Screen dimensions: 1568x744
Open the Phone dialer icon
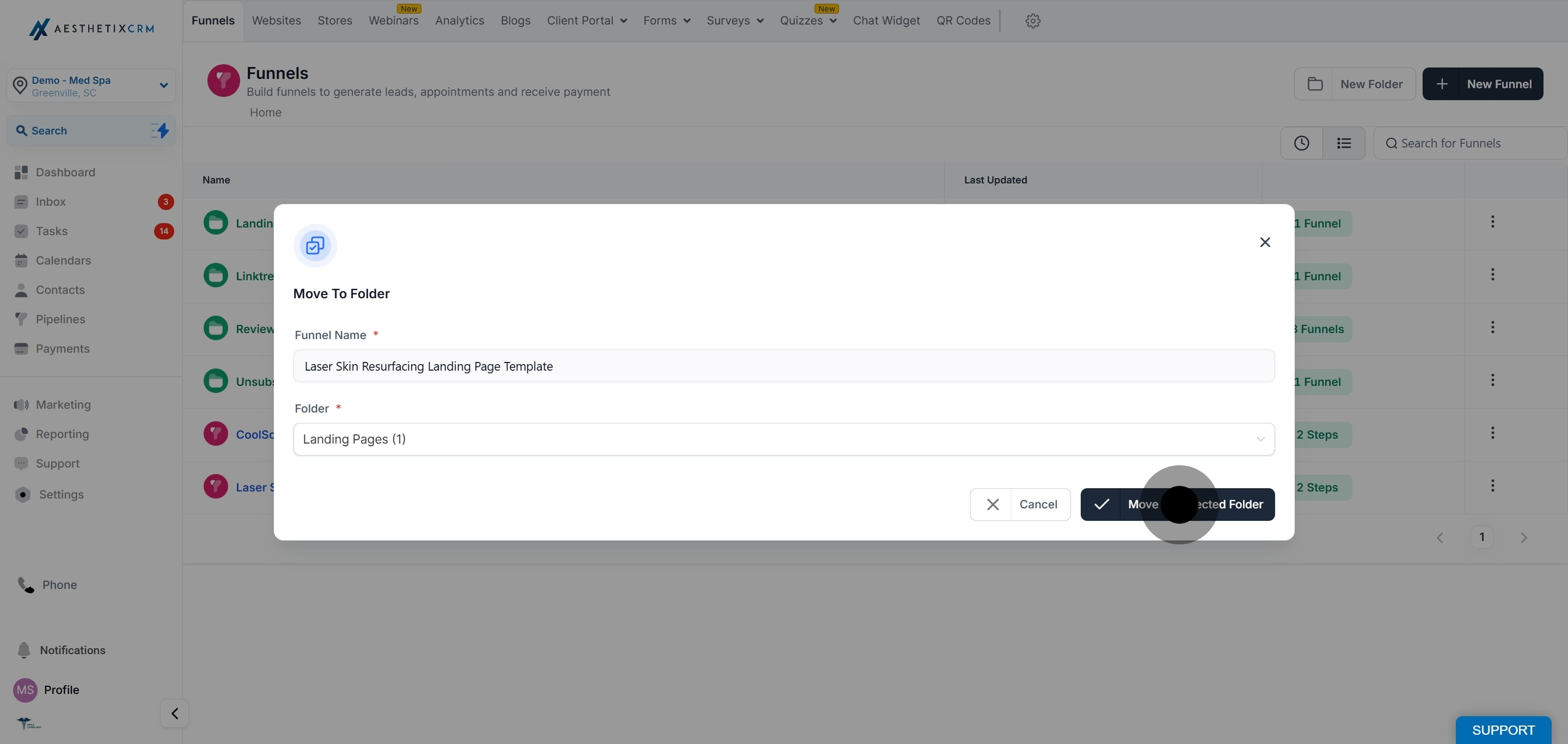click(26, 585)
